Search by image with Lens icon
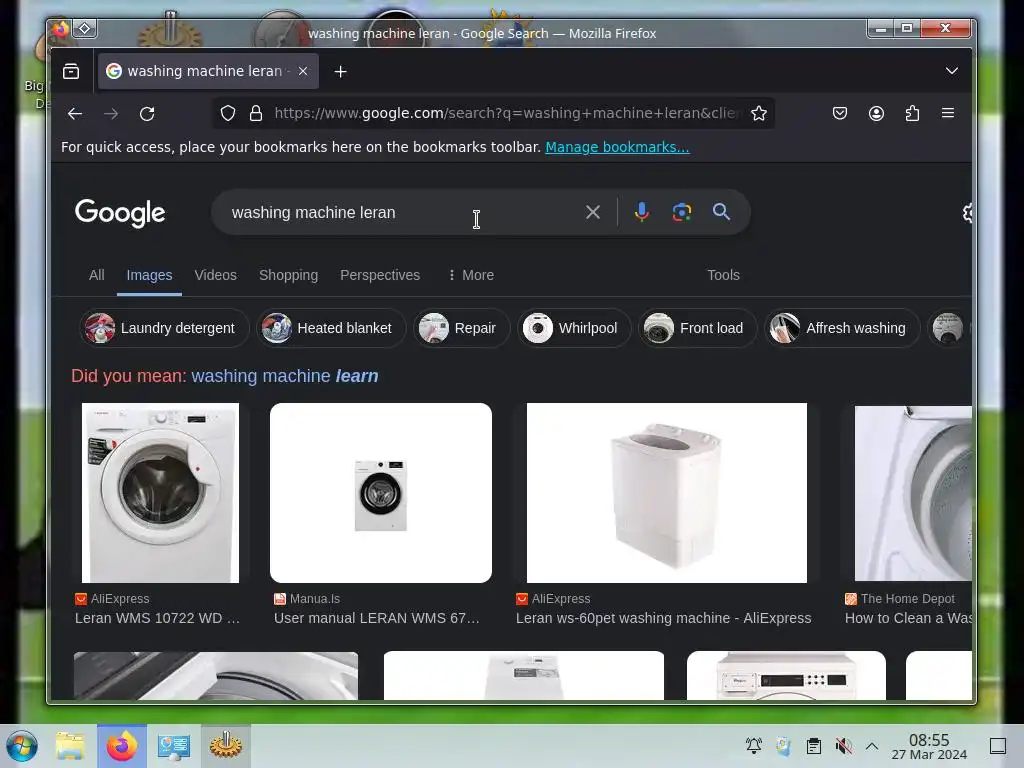The height and width of the screenshot is (768, 1024). (682, 212)
